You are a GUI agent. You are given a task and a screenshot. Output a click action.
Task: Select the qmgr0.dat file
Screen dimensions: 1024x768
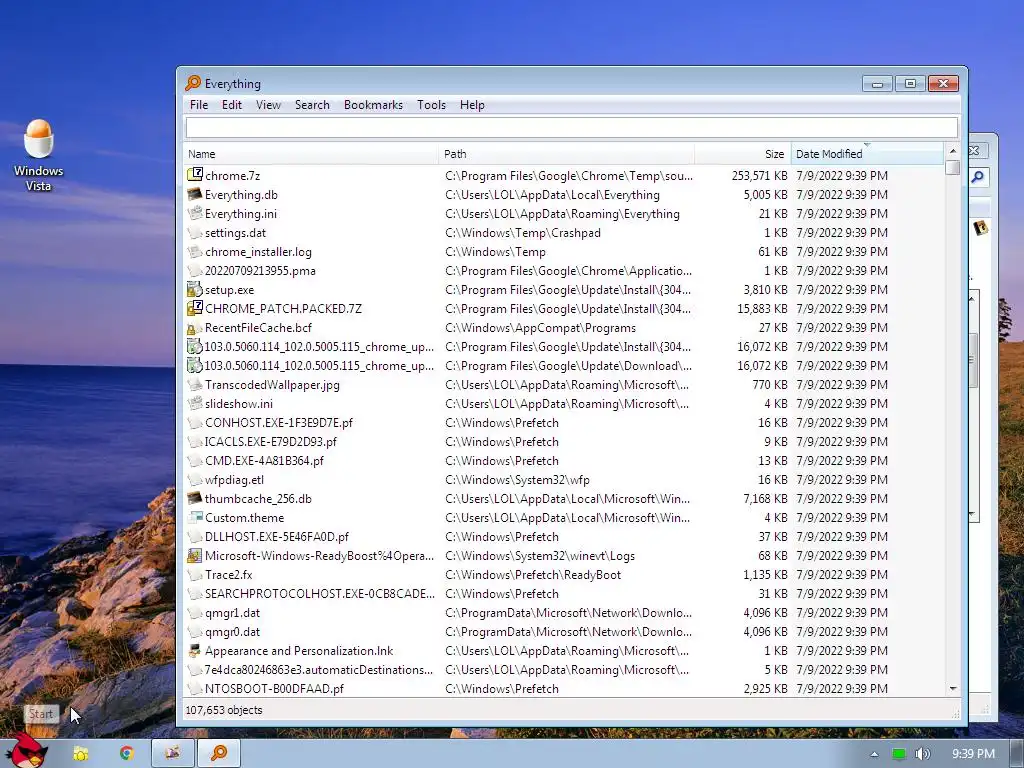pyautogui.click(x=232, y=632)
